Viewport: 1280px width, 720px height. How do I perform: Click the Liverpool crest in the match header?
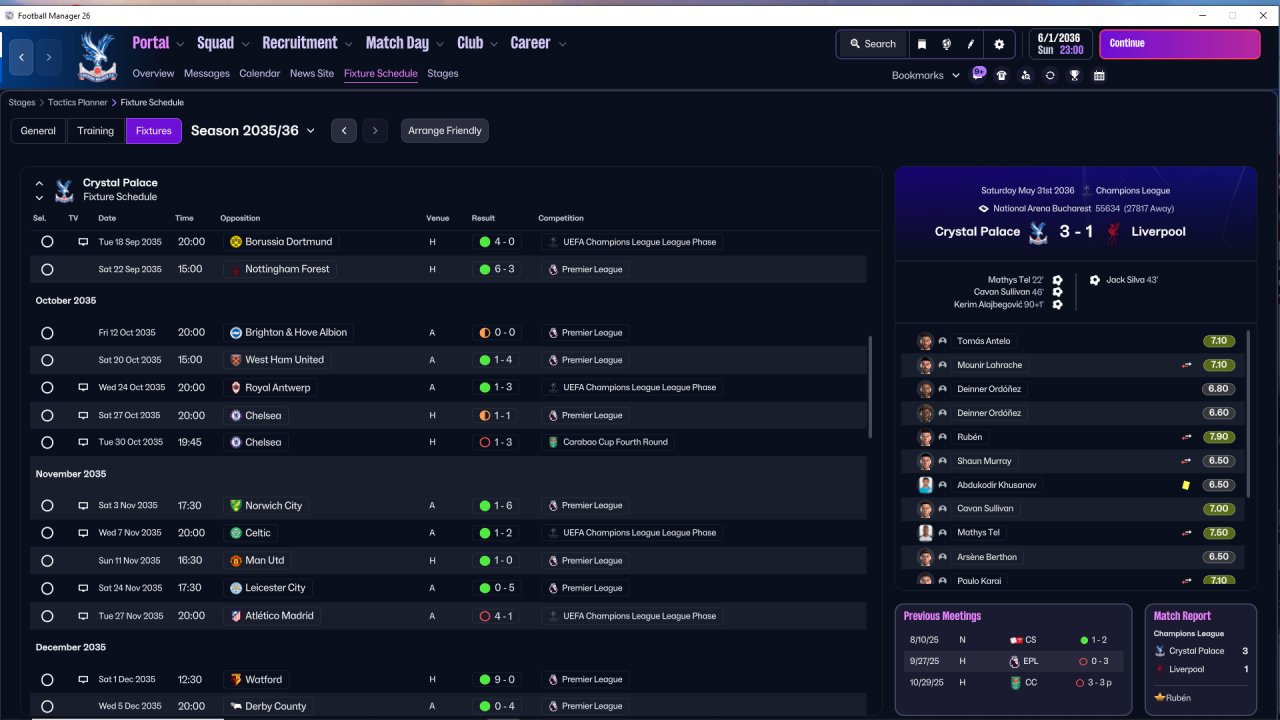(x=1112, y=232)
